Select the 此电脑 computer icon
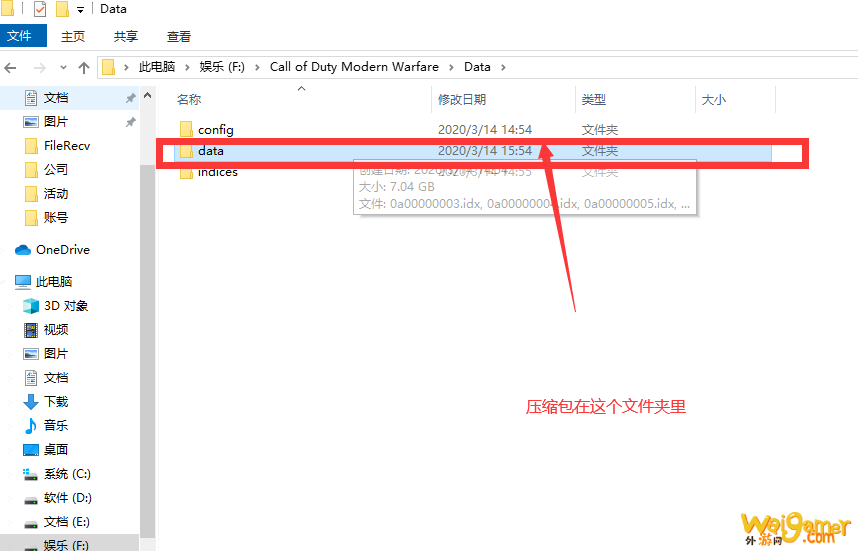The width and height of the screenshot is (858, 551). 23,282
